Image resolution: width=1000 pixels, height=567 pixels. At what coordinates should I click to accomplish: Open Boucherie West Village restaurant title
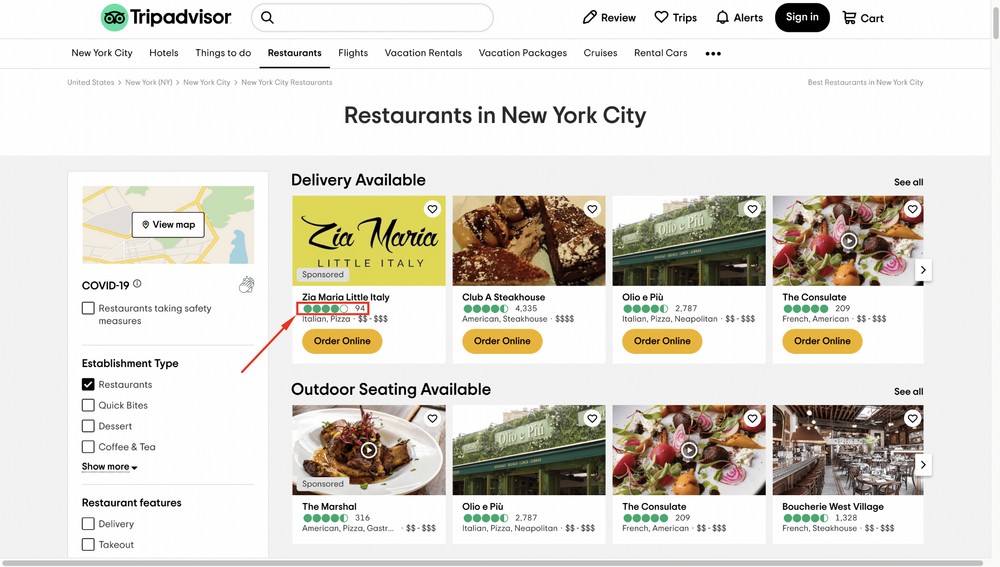(x=833, y=506)
